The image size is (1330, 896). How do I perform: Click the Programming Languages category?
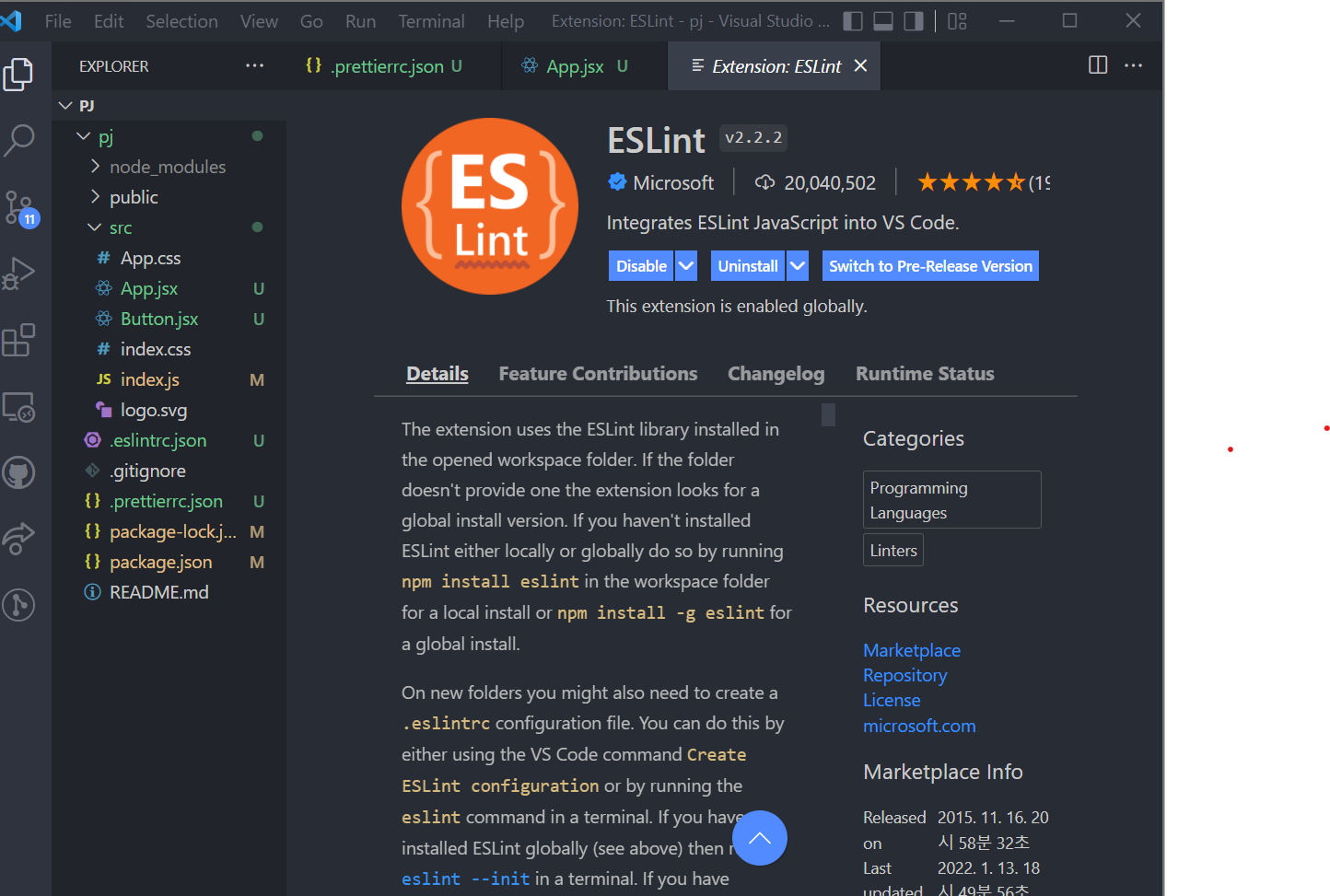[x=951, y=500]
